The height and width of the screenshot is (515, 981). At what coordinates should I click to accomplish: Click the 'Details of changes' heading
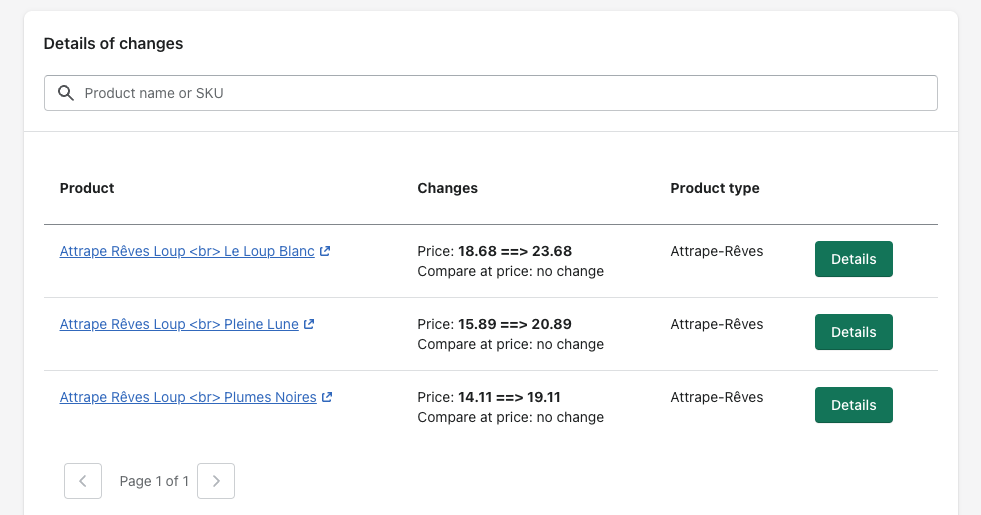tap(113, 44)
